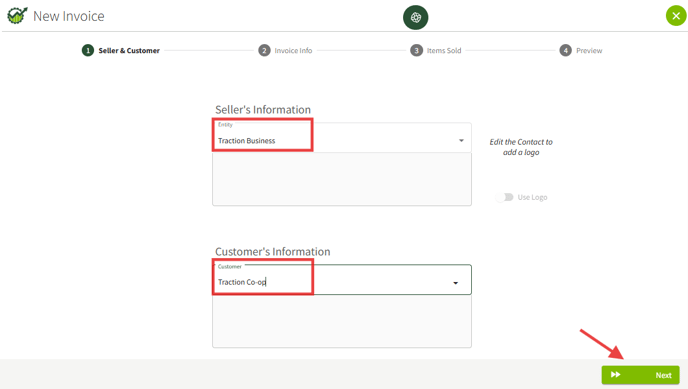The image size is (688, 389).
Task: Open the Traction Business entity selector
Action: coord(342,138)
